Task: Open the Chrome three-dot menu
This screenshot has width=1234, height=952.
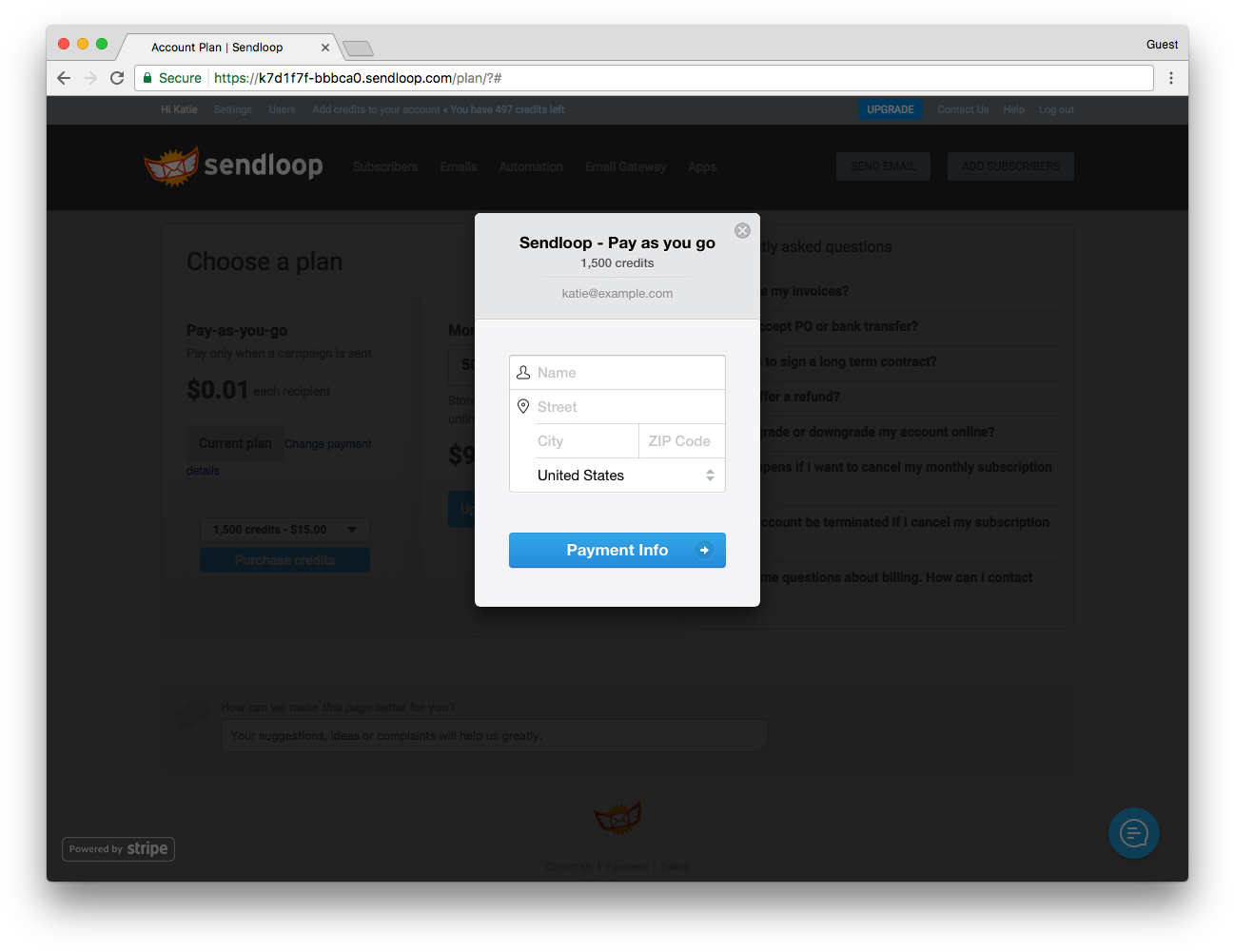Action: coord(1171,78)
